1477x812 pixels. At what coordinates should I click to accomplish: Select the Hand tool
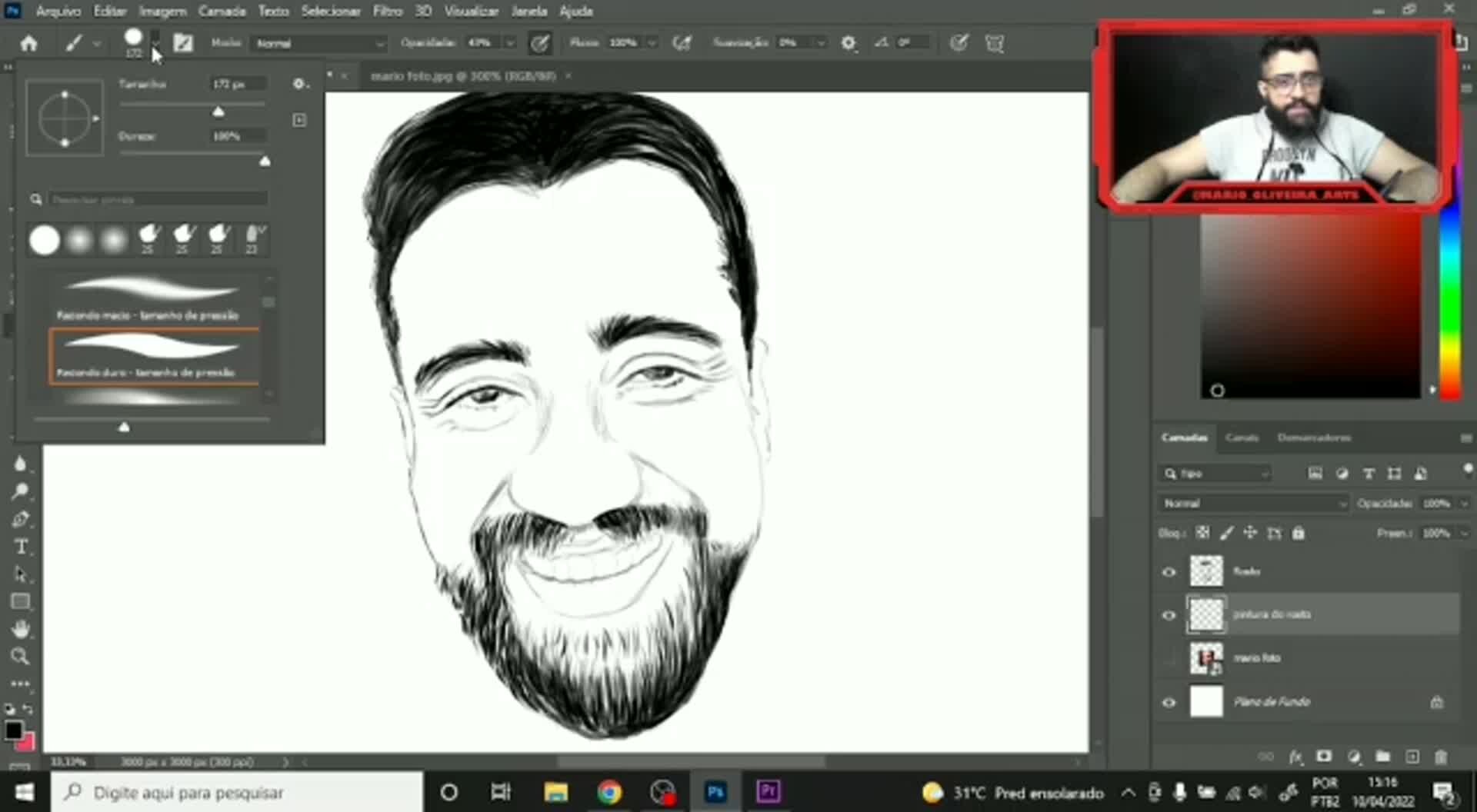click(22, 629)
